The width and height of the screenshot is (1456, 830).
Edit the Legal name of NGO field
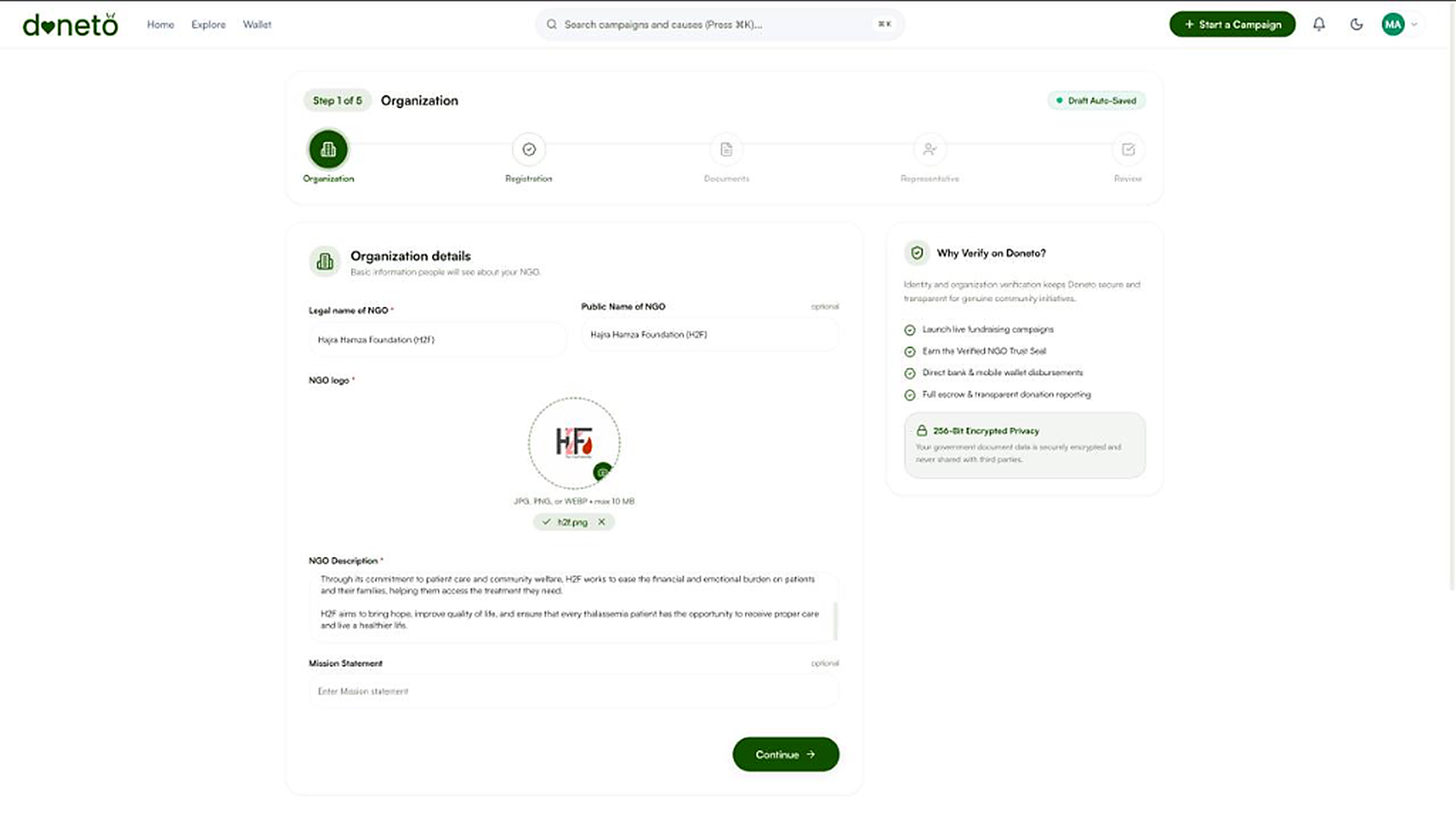coord(437,340)
